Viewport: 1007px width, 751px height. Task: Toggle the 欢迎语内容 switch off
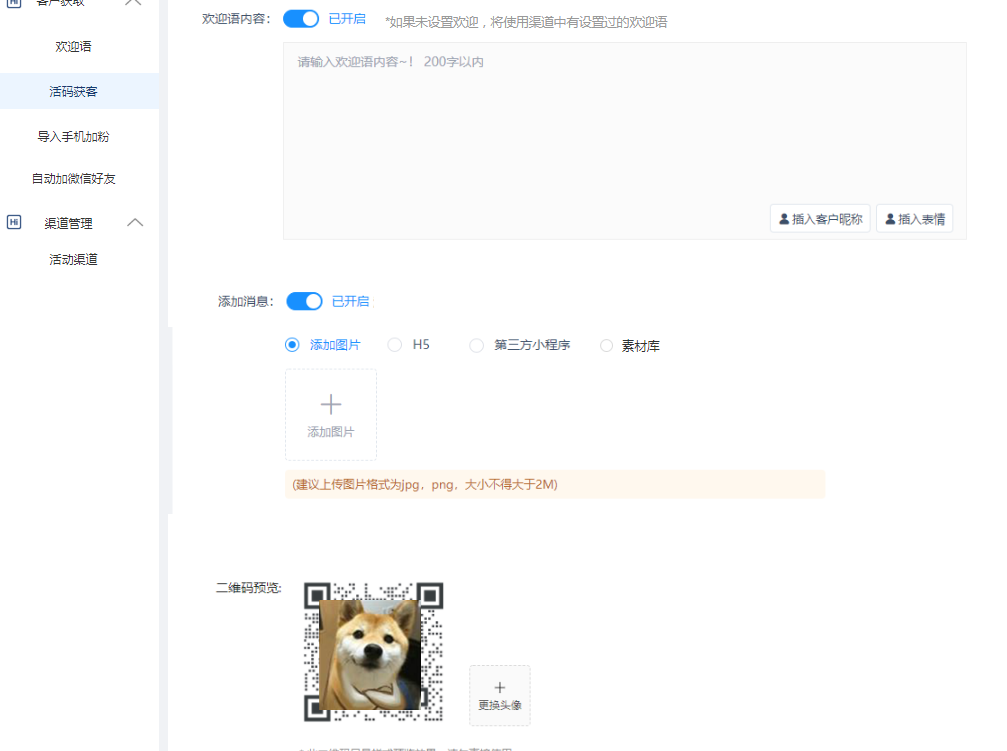pyautogui.click(x=301, y=19)
